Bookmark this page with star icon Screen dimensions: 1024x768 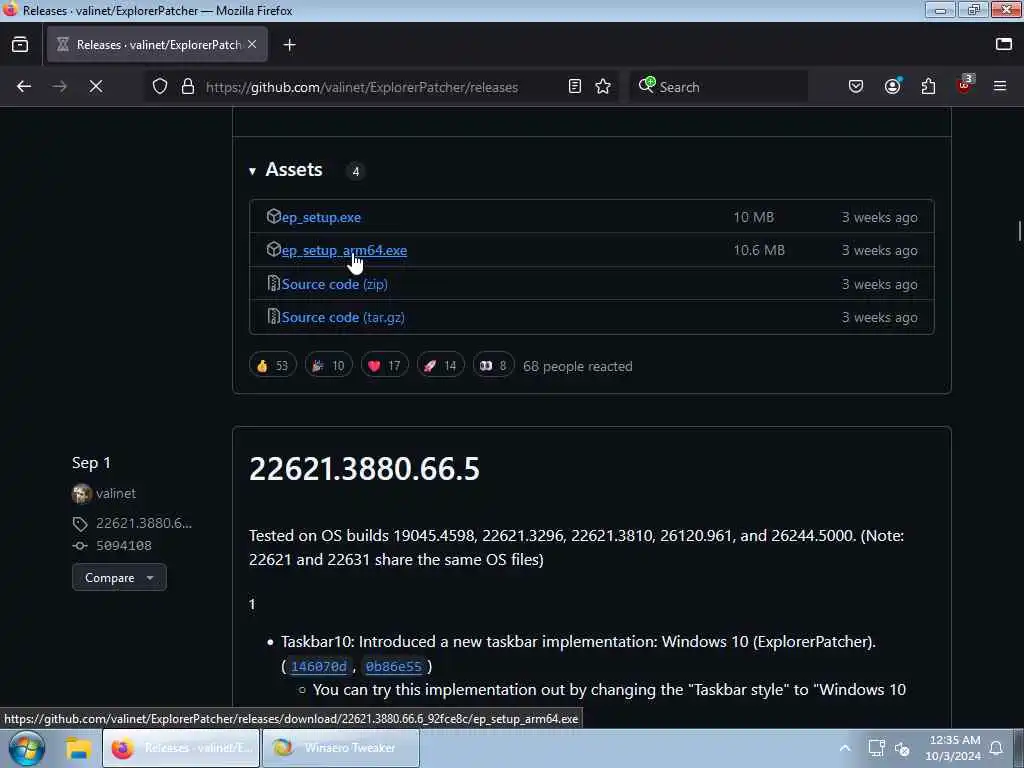603,86
